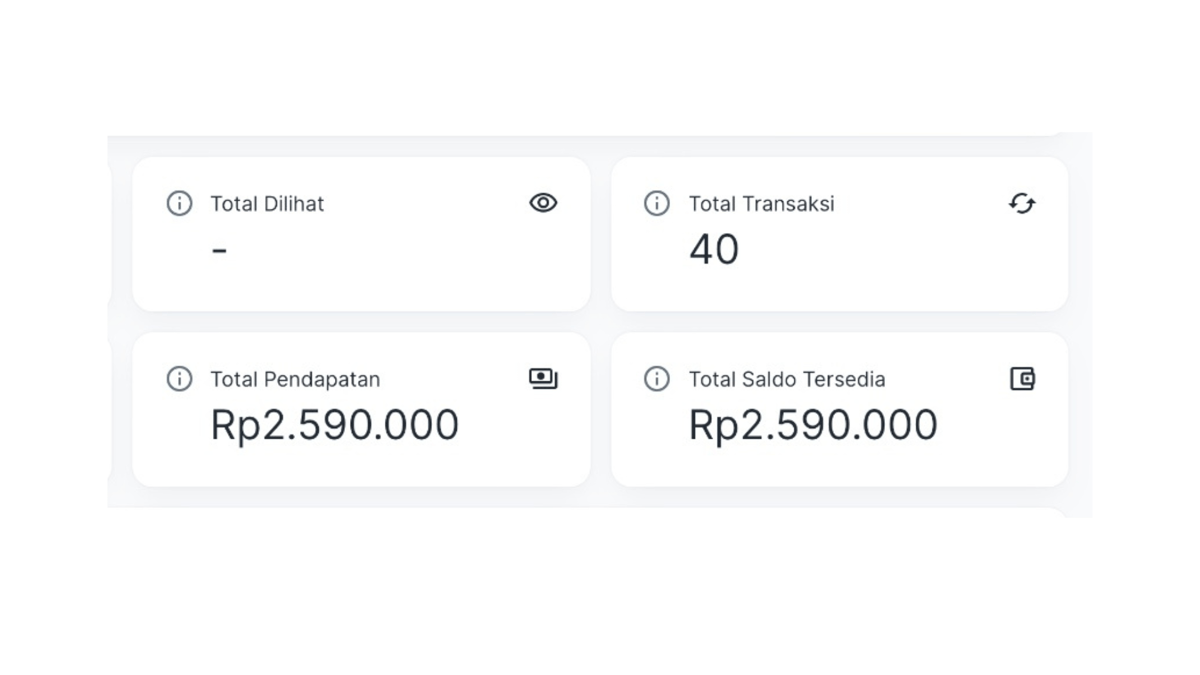Select the banknote icon on Total Pendapatan card
The image size is (1200, 675).
point(542,378)
